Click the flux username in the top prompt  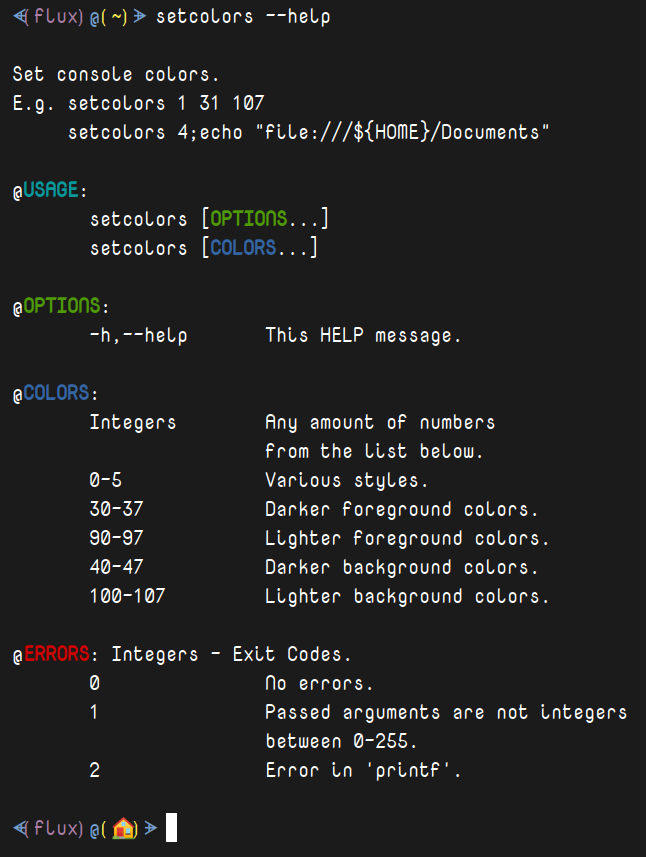(57, 16)
